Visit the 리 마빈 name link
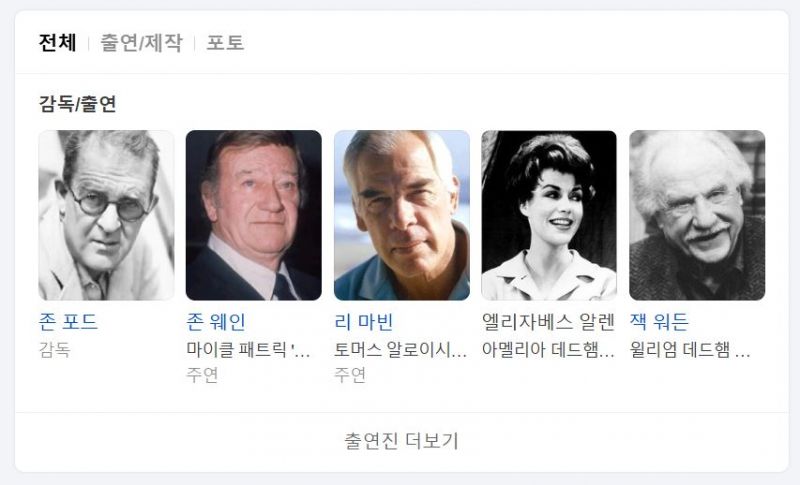The image size is (800, 485). pyautogui.click(x=364, y=322)
